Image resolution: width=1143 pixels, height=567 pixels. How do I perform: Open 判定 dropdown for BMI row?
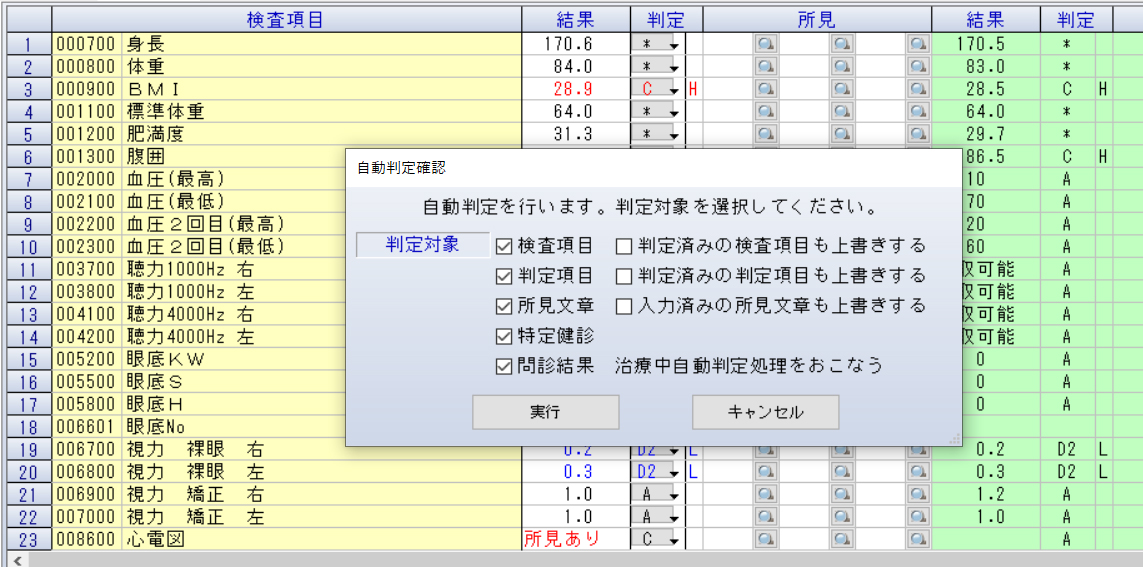674,90
